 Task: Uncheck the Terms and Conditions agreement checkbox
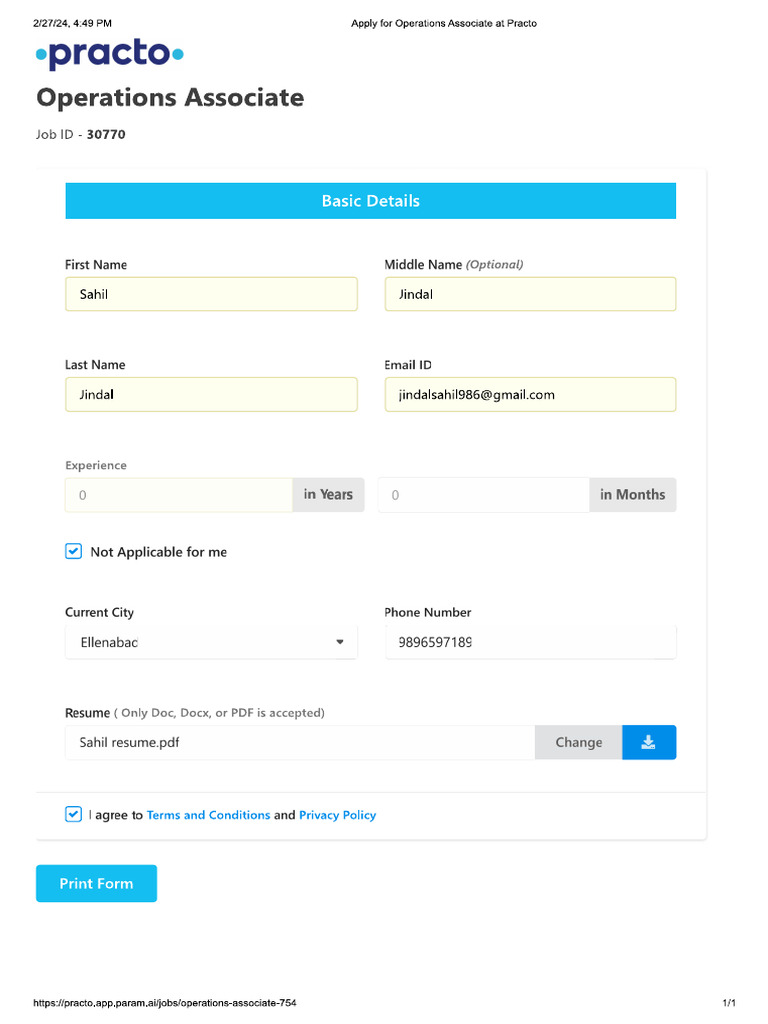(73, 814)
